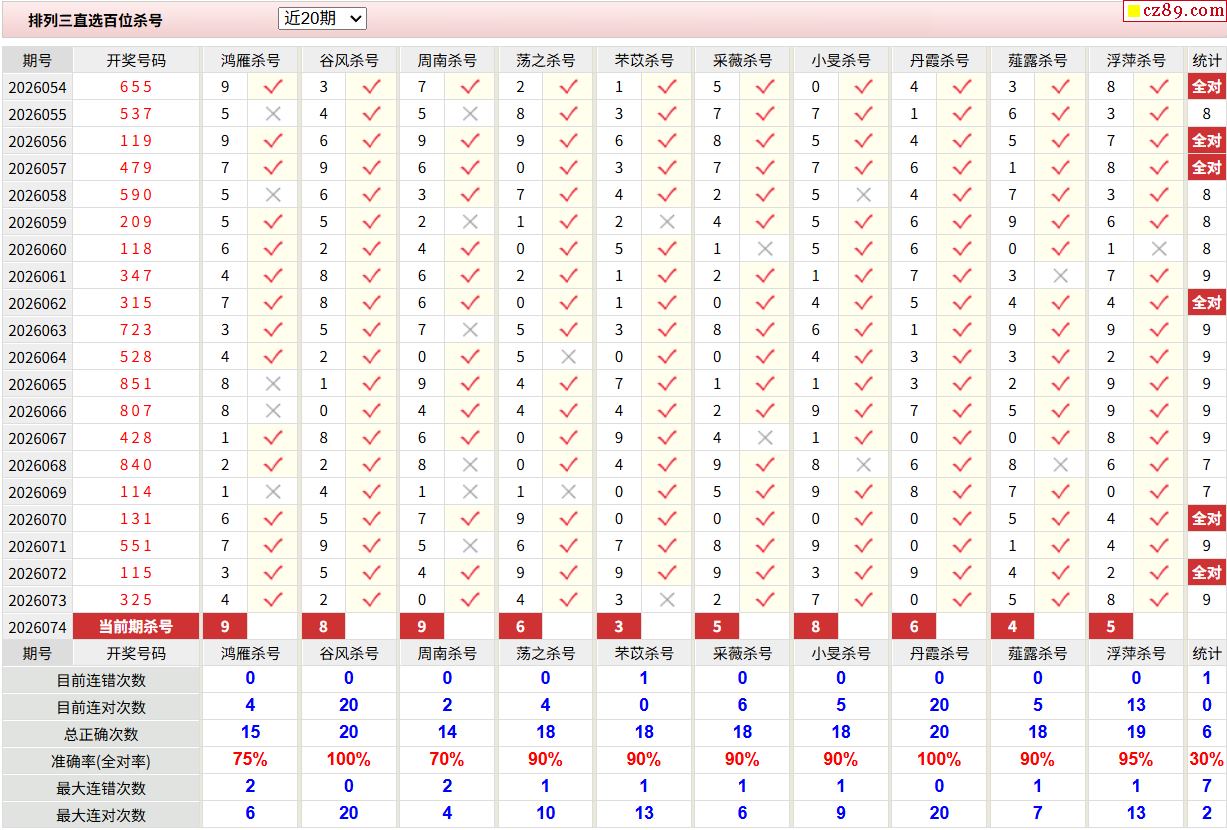Click X mark for 周南杀号 in row 2026063
Screen dimensions: 1227x830
coord(470,330)
